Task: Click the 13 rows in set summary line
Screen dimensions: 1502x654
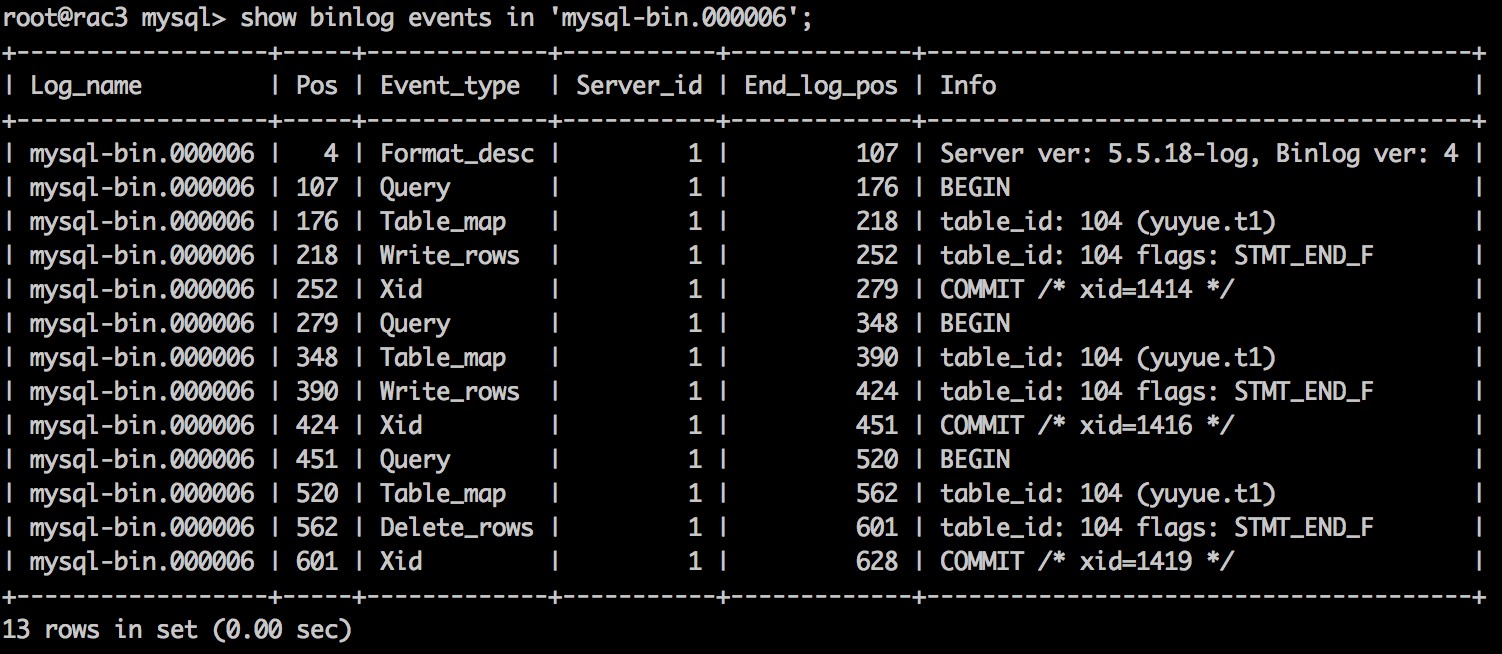Action: coord(177,630)
